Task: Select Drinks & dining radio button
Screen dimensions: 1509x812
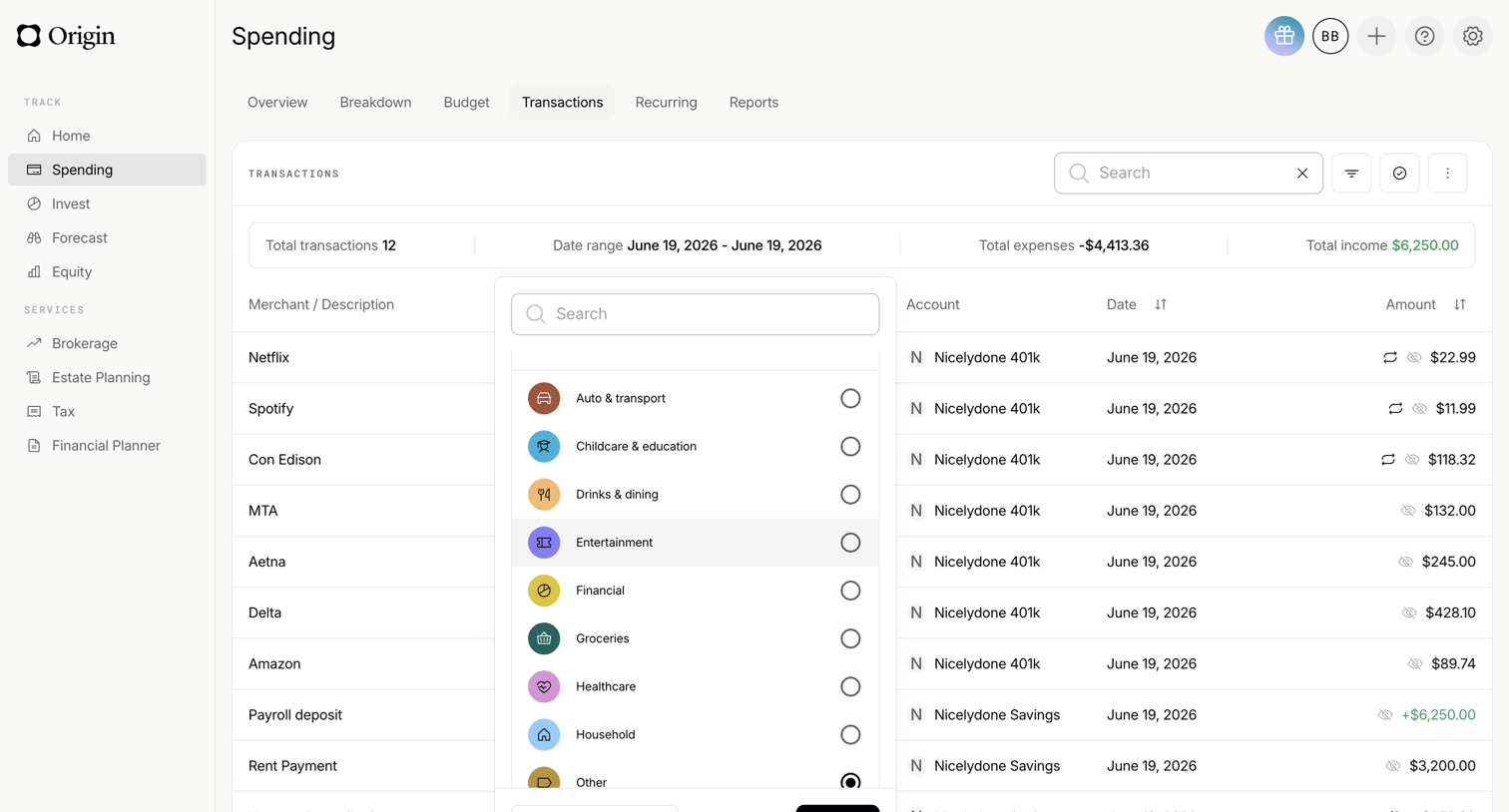Action: [x=850, y=494]
